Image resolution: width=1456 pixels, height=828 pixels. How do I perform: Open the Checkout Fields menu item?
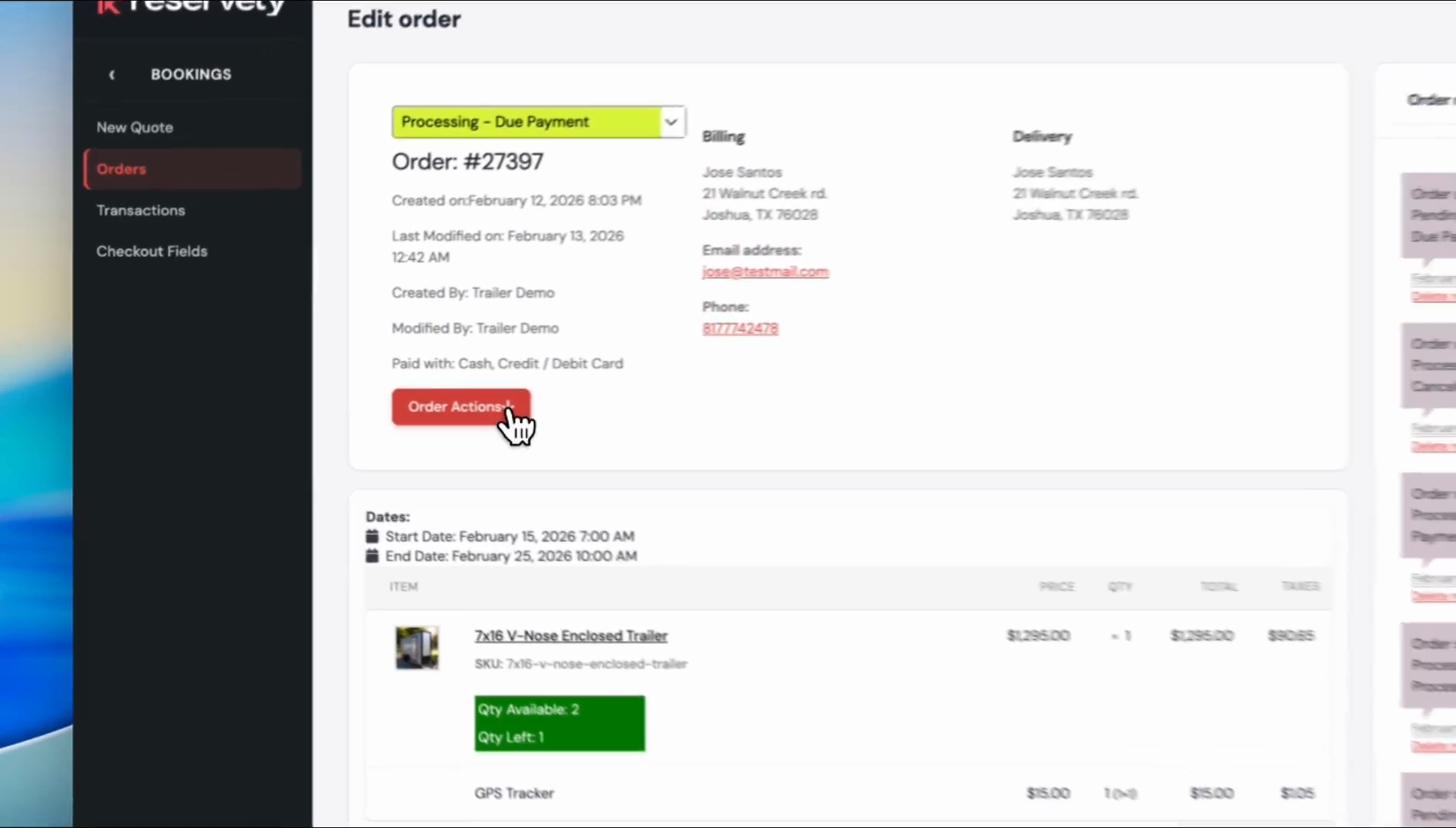click(152, 251)
